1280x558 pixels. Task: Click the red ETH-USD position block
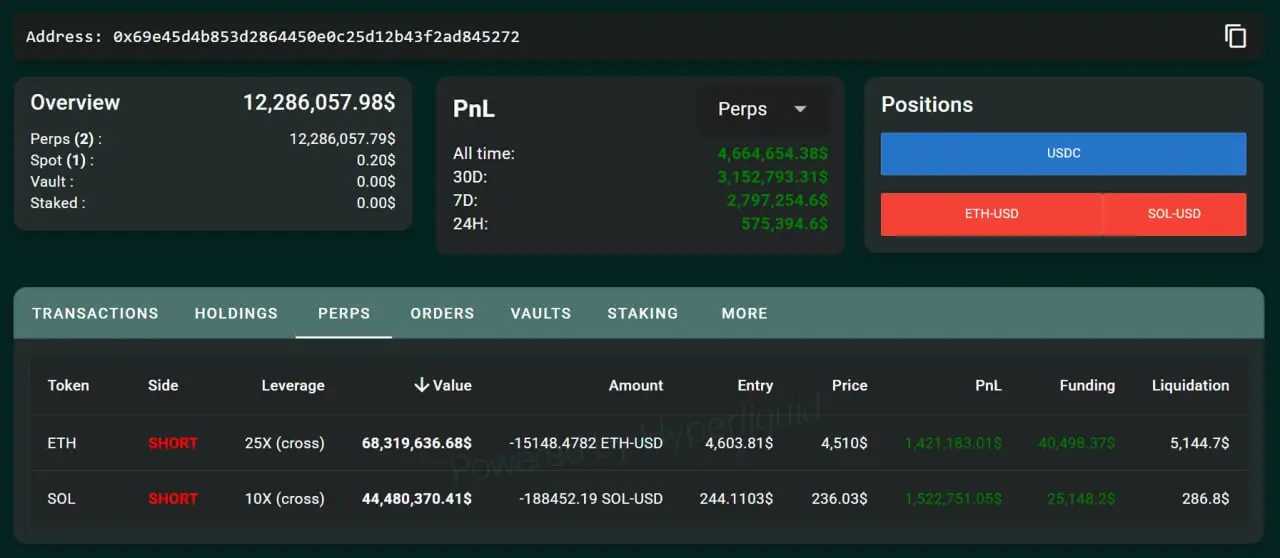pyautogui.click(x=991, y=214)
